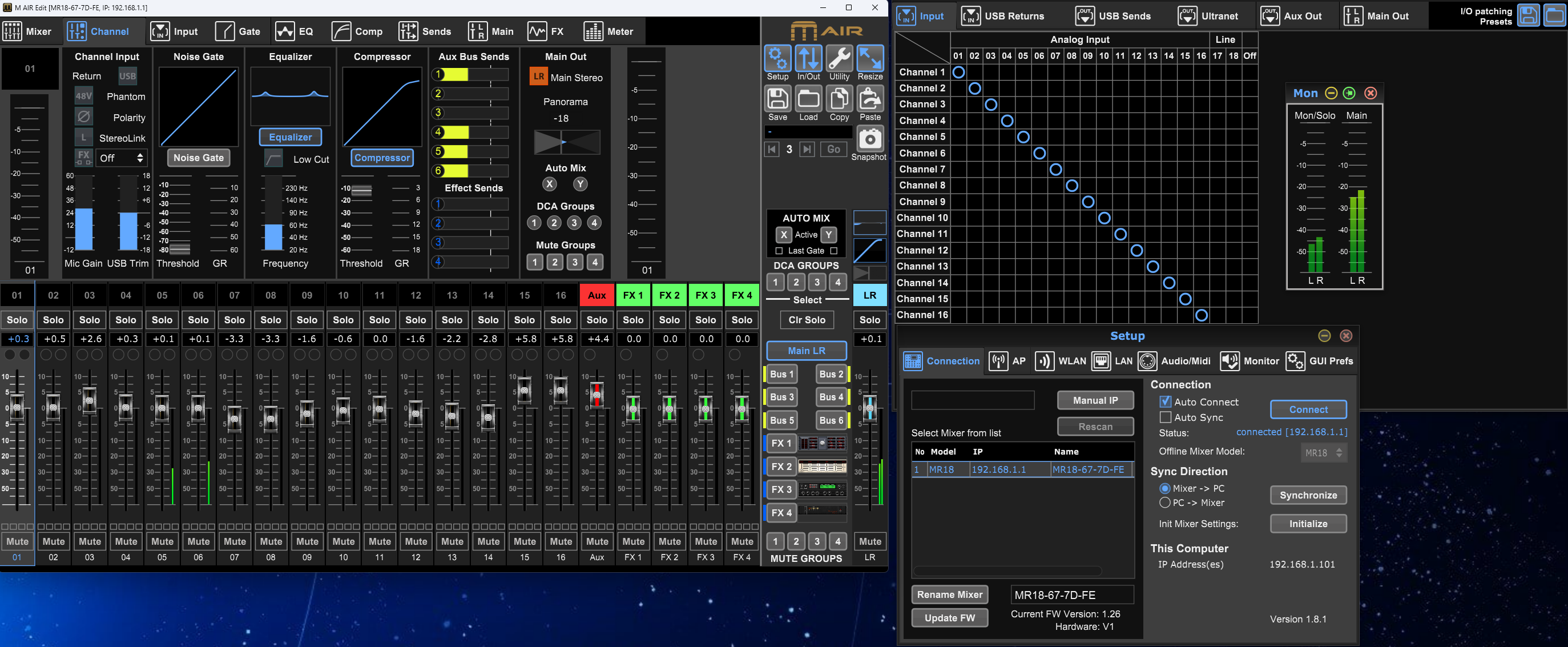
Task: Click the Resize arrows icon
Action: pyautogui.click(x=870, y=58)
